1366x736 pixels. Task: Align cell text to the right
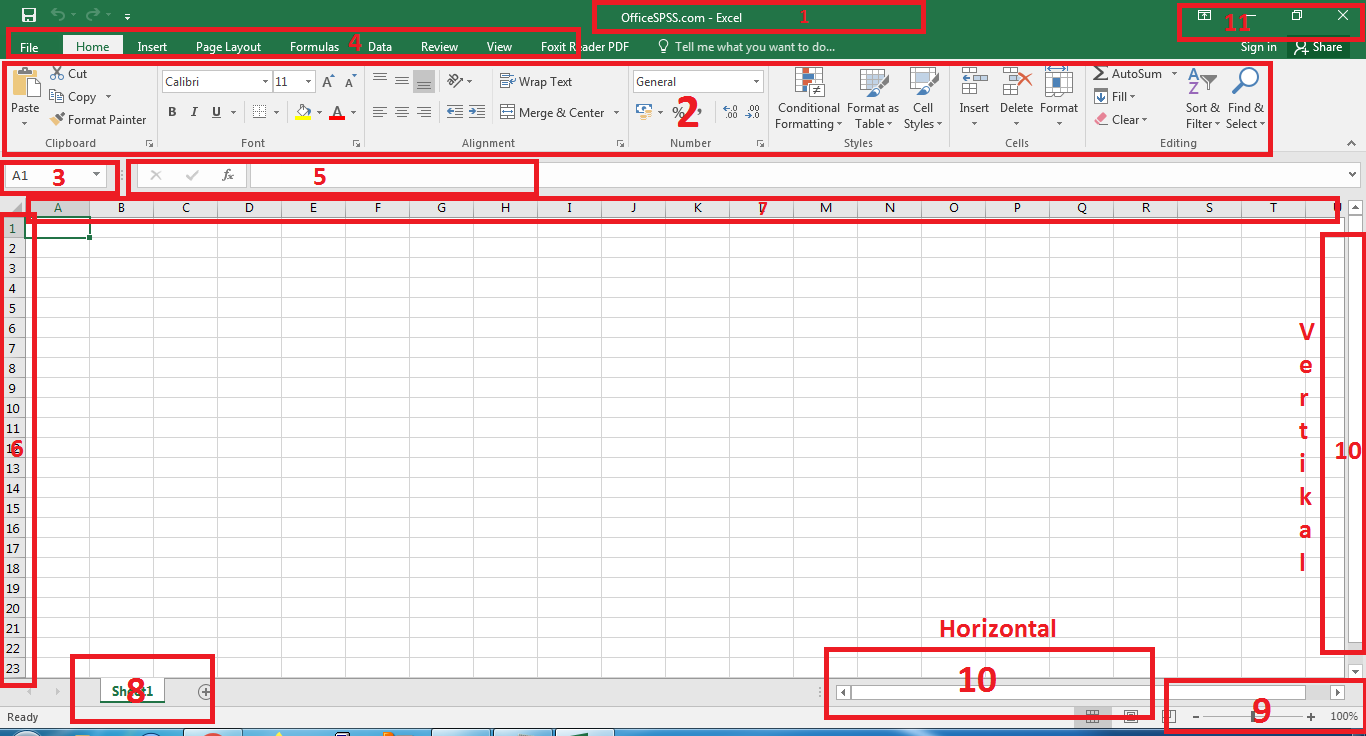[x=424, y=112]
